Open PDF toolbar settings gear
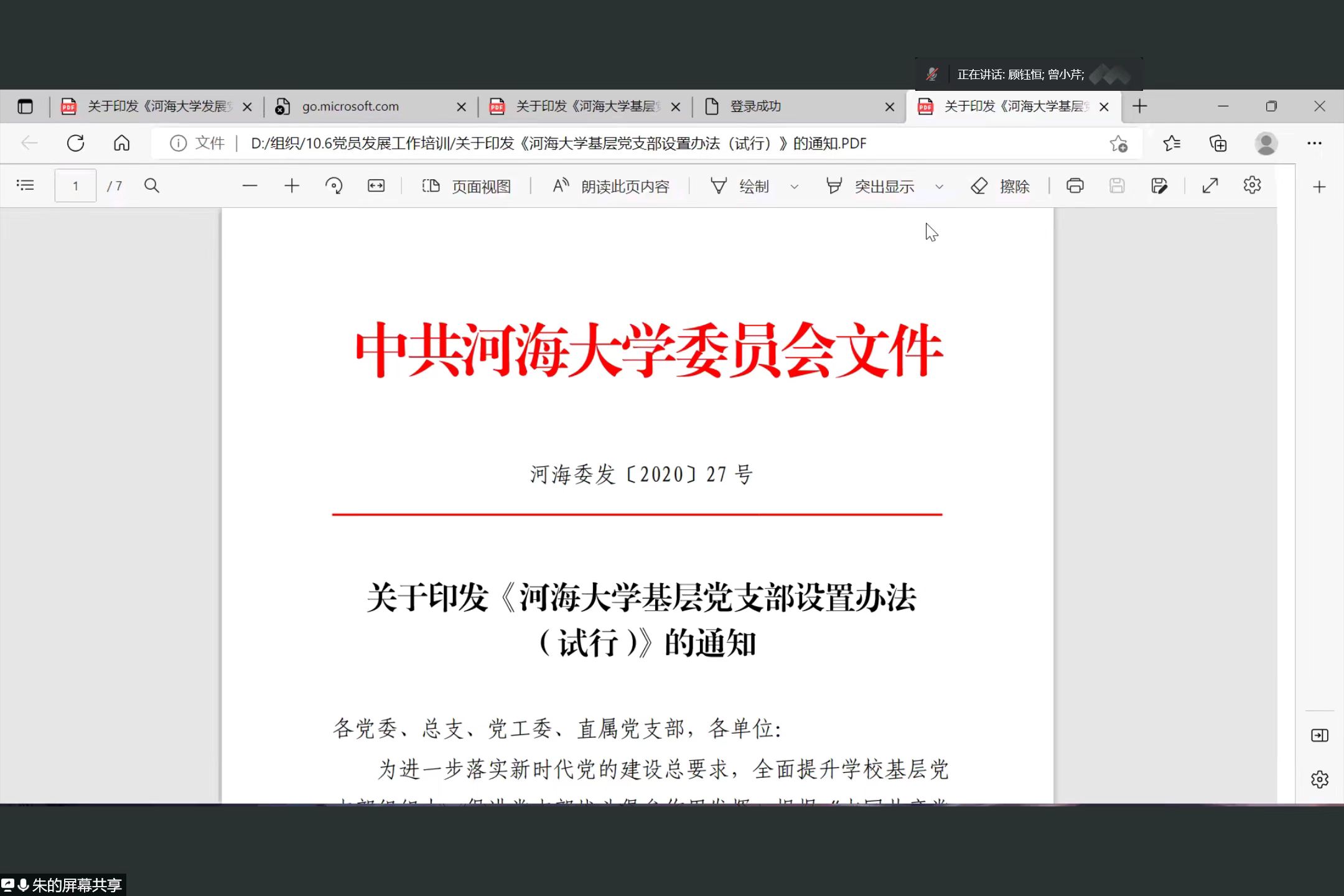 point(1252,185)
